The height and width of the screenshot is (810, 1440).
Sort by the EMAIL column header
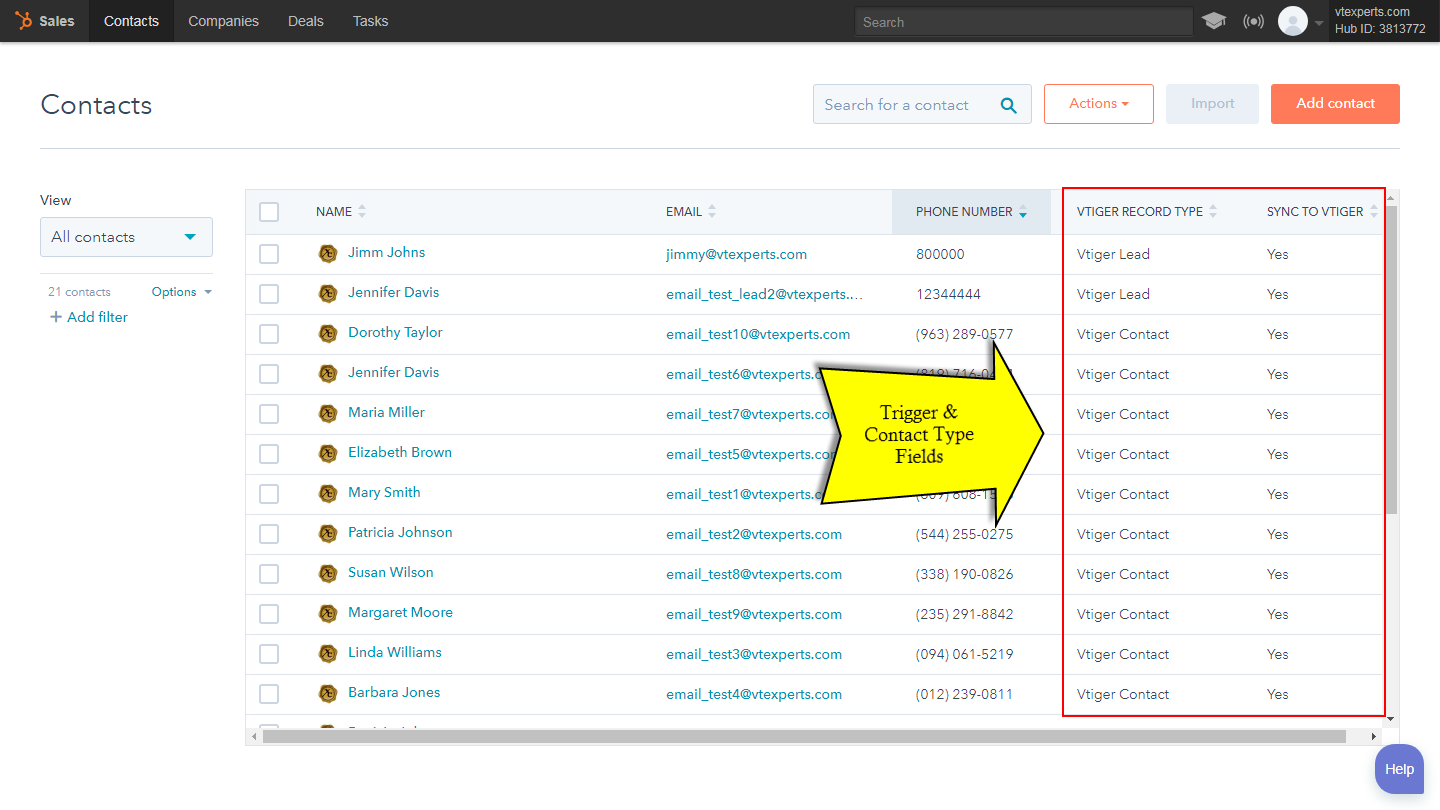(x=691, y=212)
